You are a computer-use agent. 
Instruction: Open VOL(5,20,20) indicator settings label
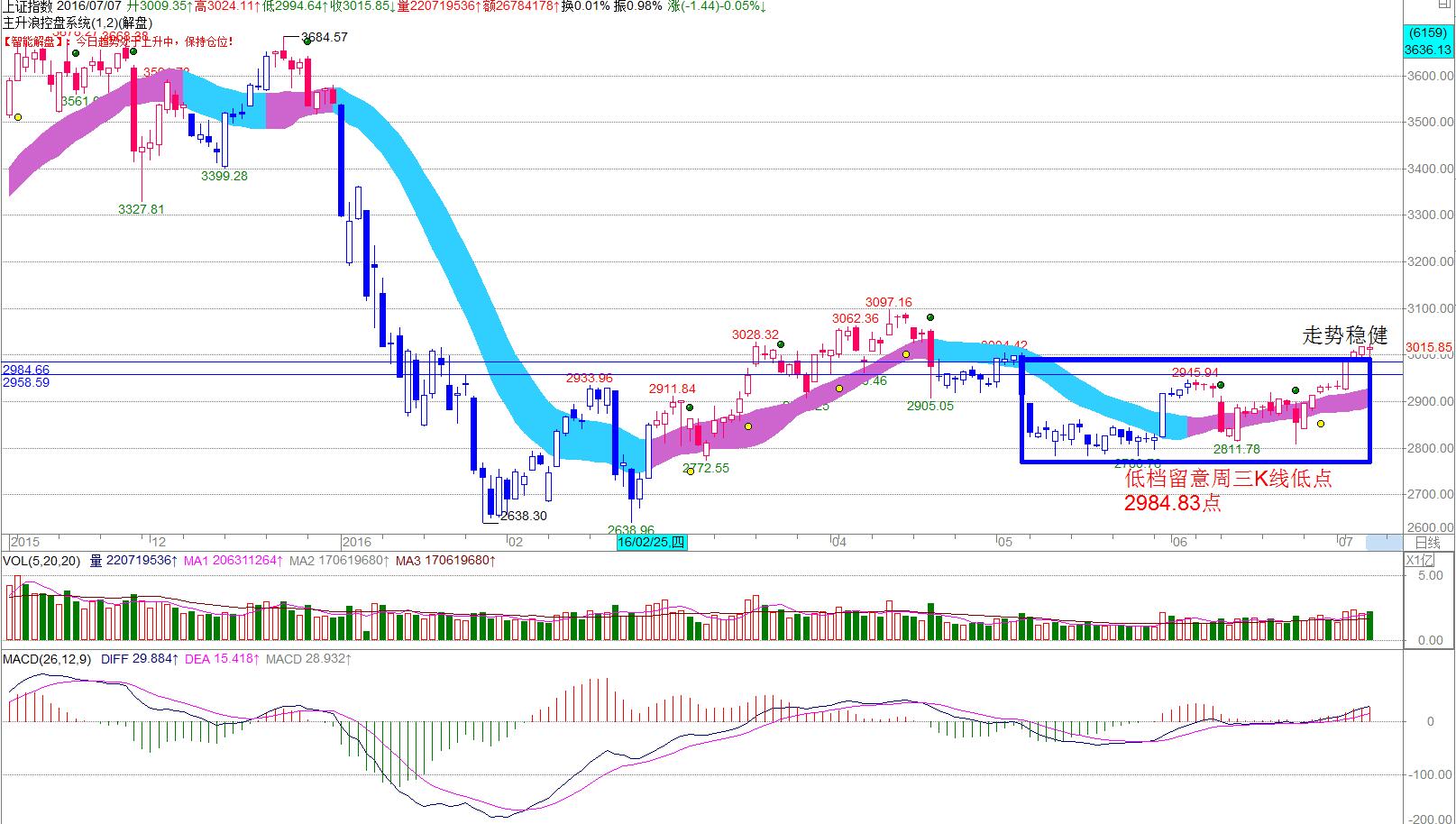(x=41, y=561)
